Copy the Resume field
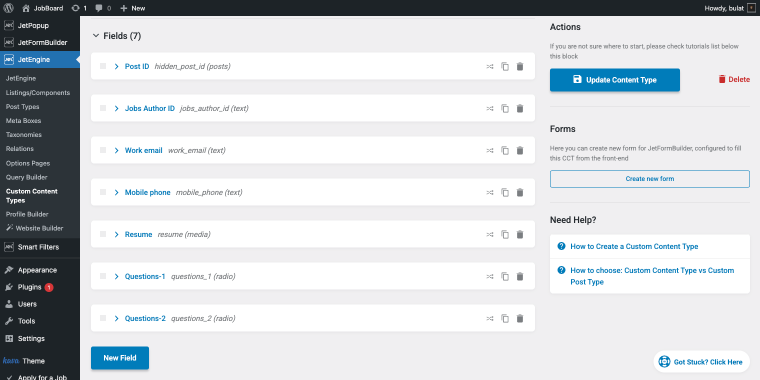 pyautogui.click(x=505, y=235)
